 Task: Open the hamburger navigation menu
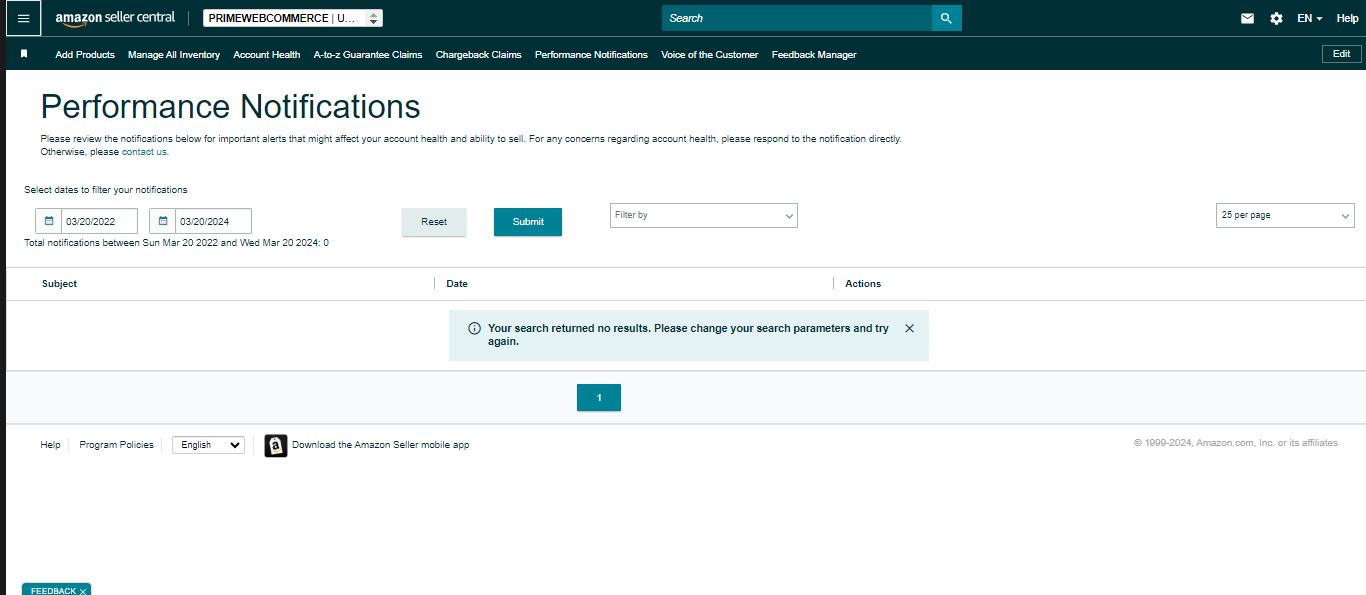click(x=23, y=18)
